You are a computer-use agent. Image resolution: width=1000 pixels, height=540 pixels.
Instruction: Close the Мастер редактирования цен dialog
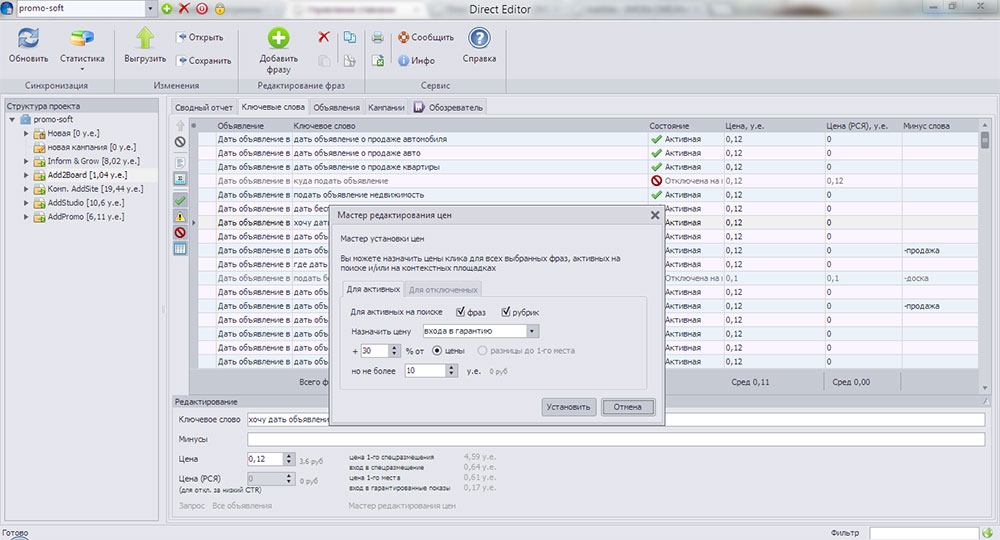(x=654, y=215)
